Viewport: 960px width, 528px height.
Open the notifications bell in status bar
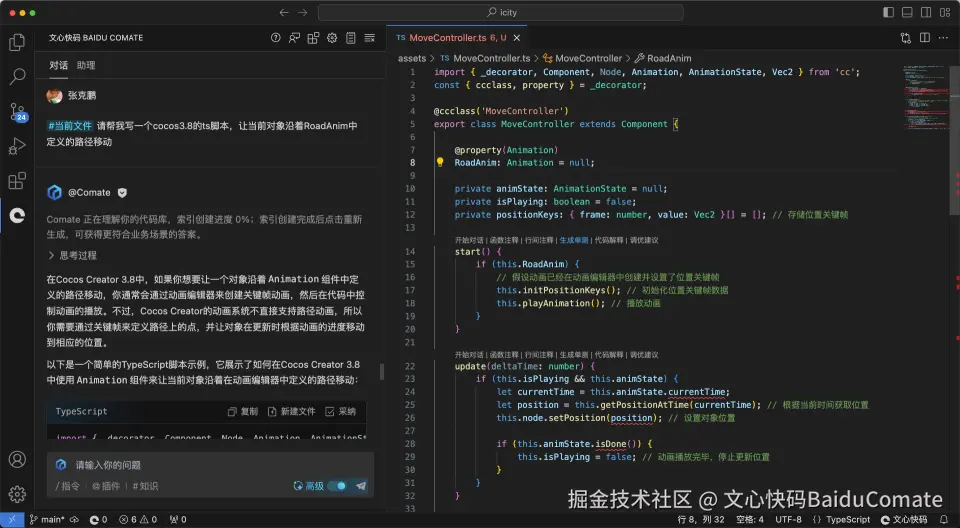point(943,519)
